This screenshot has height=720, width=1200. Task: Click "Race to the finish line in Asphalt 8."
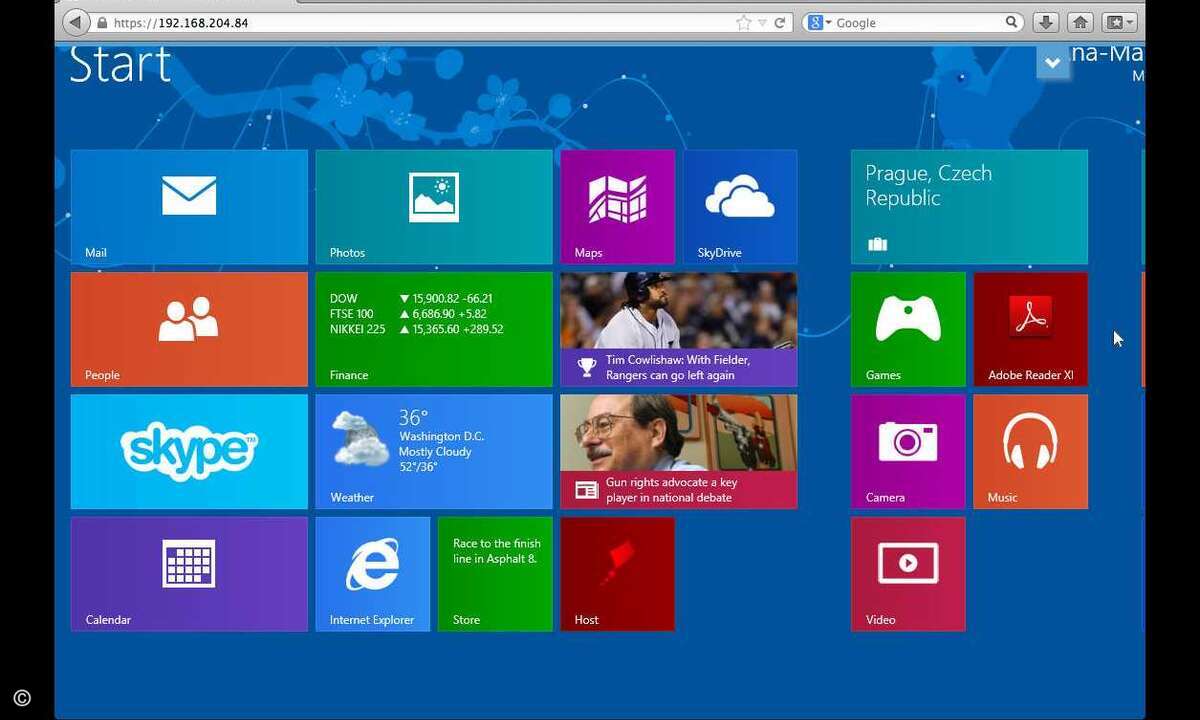point(495,551)
